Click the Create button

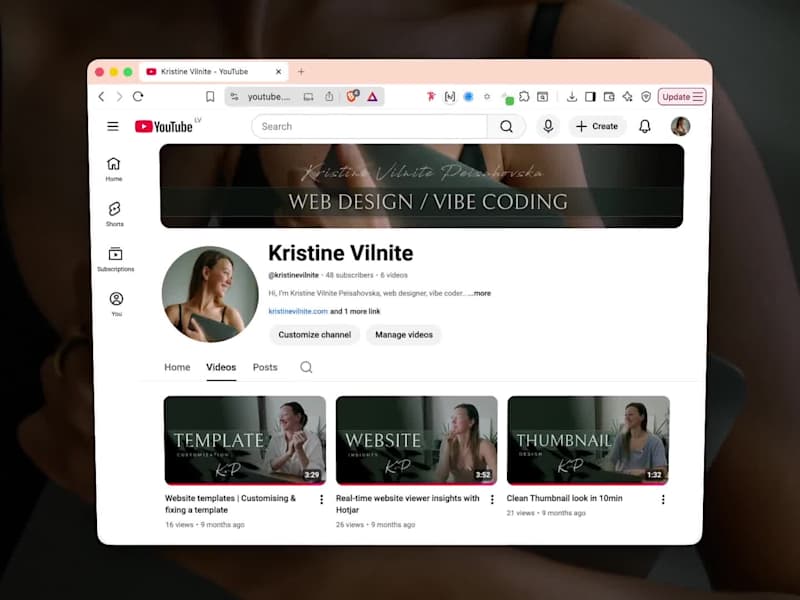click(597, 126)
